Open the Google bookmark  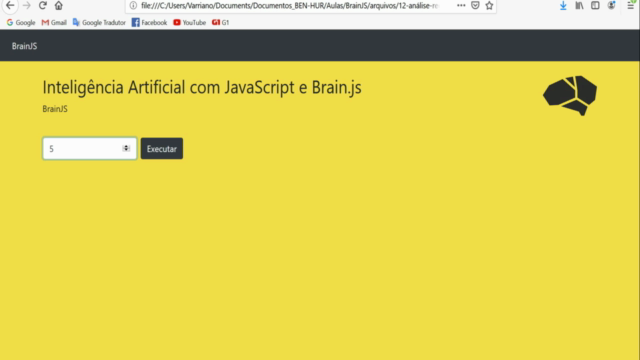coord(21,22)
